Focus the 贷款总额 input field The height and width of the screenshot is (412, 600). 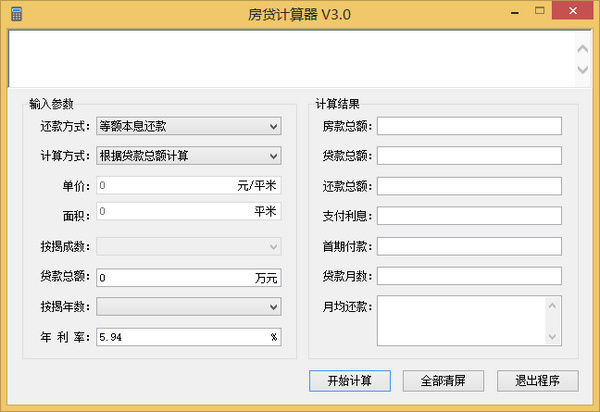[189, 277]
